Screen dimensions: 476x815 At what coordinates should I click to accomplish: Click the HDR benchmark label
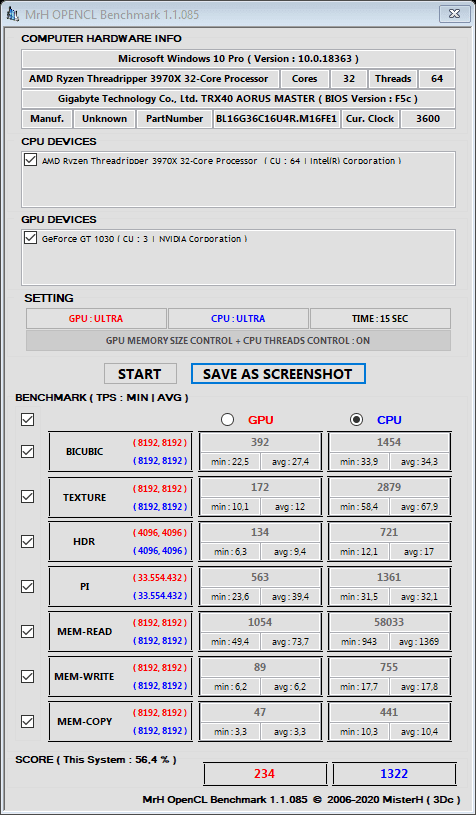pyautogui.click(x=84, y=542)
